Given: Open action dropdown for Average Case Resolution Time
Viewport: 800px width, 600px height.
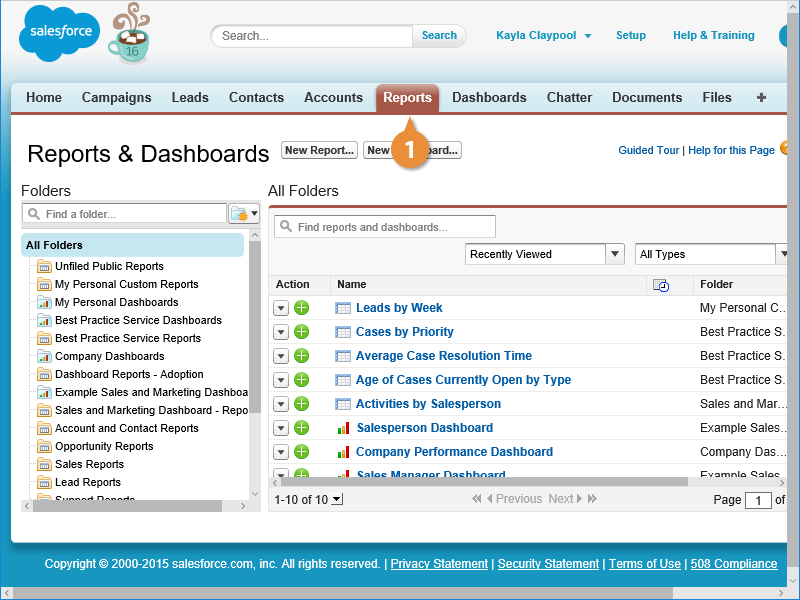Looking at the screenshot, I should click(x=281, y=356).
